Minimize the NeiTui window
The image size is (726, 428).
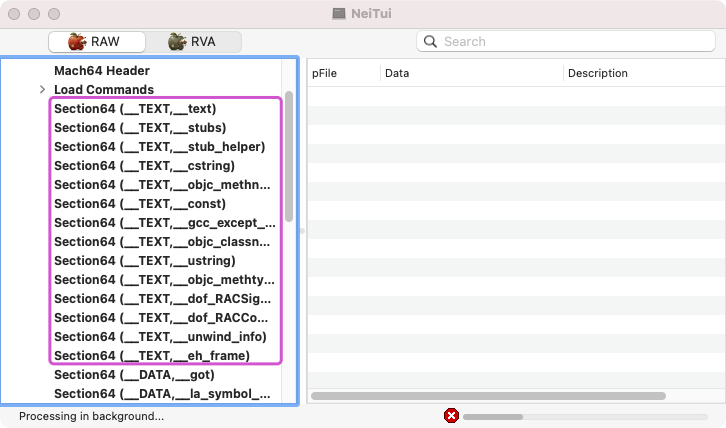pos(34,14)
